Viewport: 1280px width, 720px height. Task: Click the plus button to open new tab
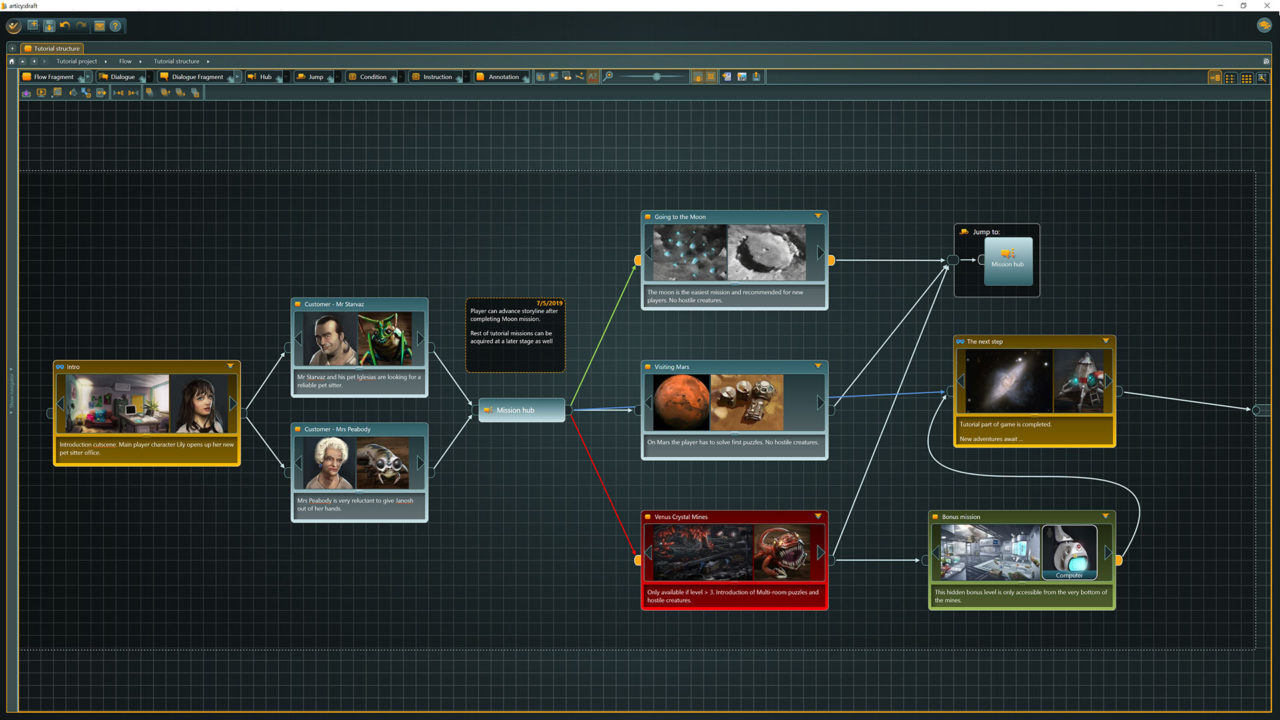[11, 47]
